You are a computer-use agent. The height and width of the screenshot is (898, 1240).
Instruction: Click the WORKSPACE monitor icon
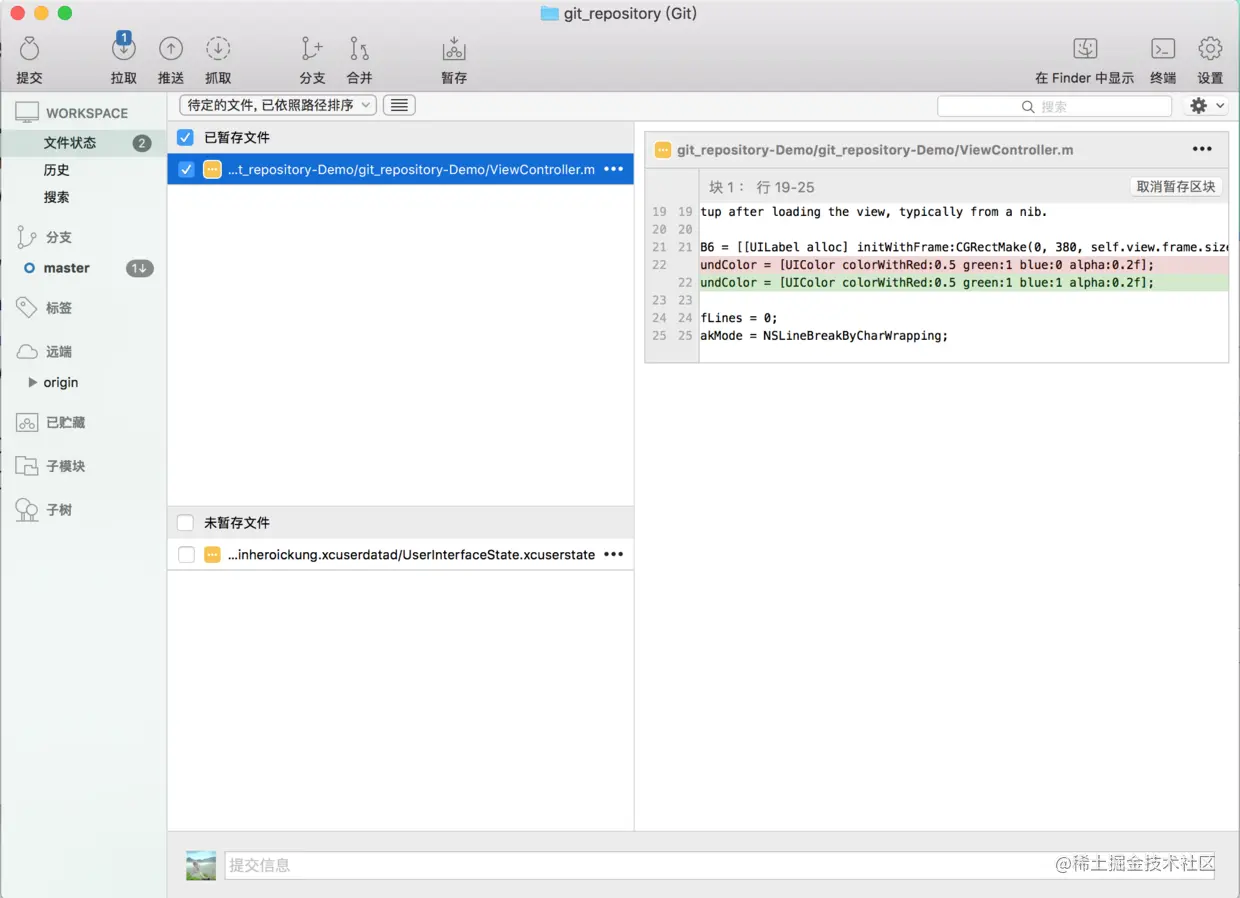point(27,113)
